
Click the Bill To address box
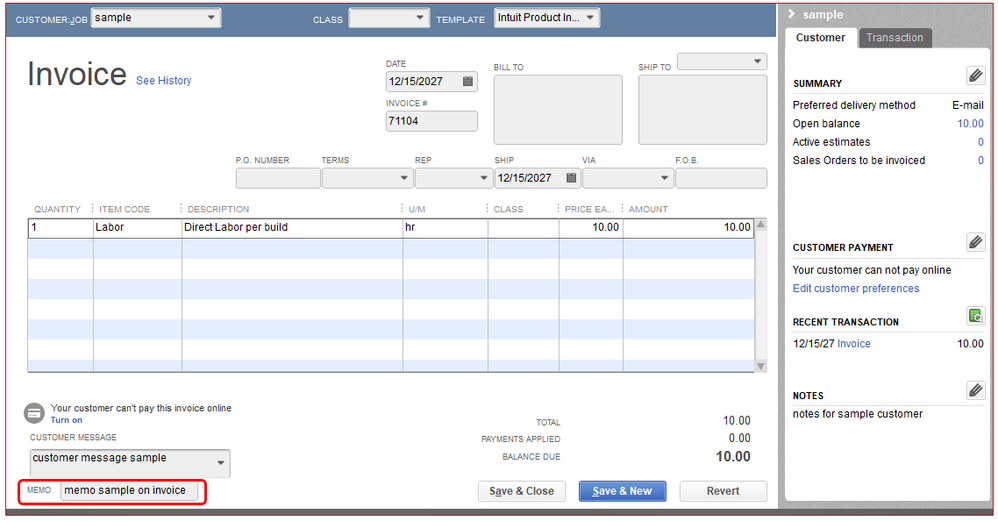pos(558,109)
